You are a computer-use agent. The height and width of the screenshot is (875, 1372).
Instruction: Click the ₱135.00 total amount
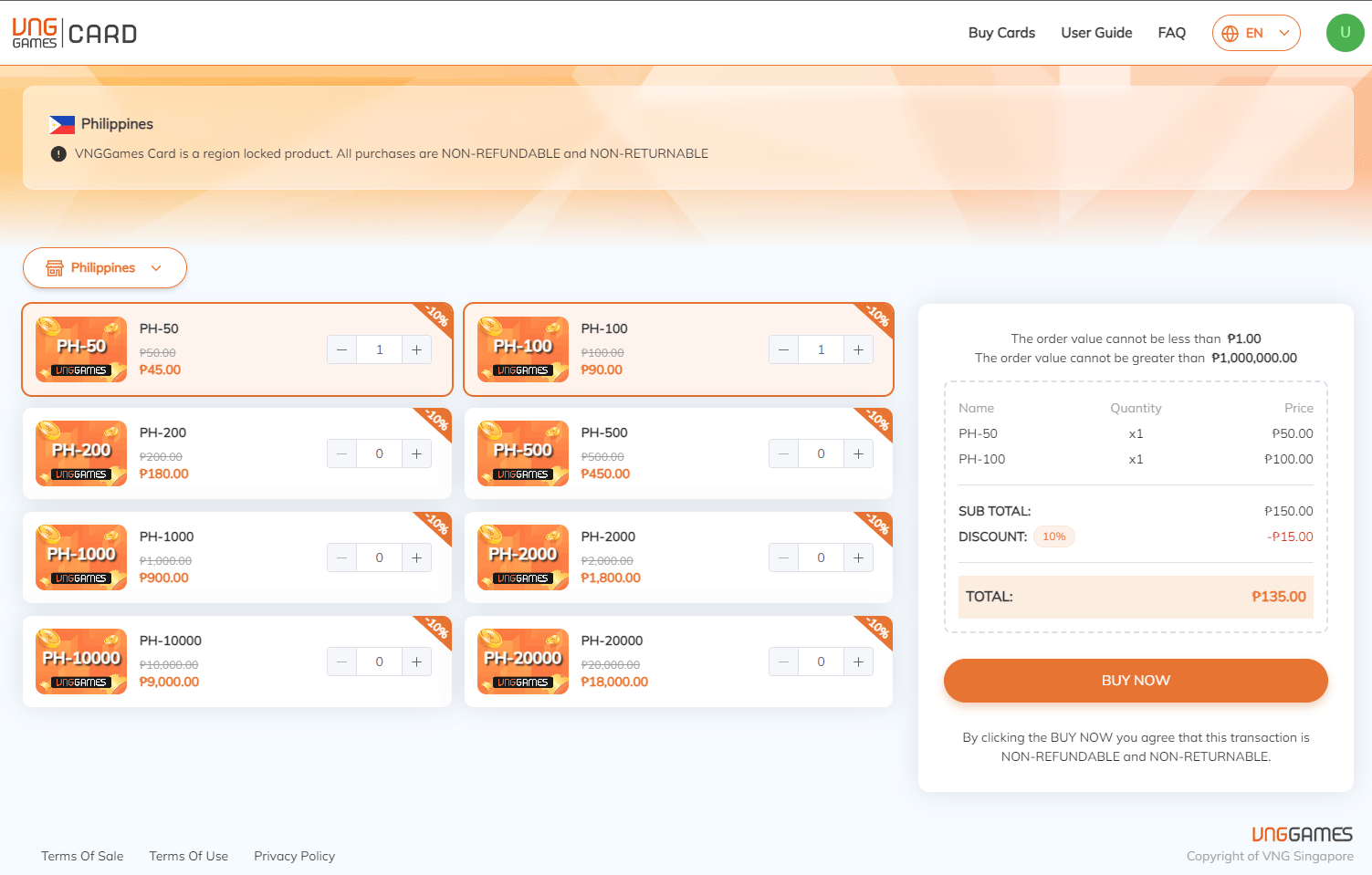coord(1279,597)
